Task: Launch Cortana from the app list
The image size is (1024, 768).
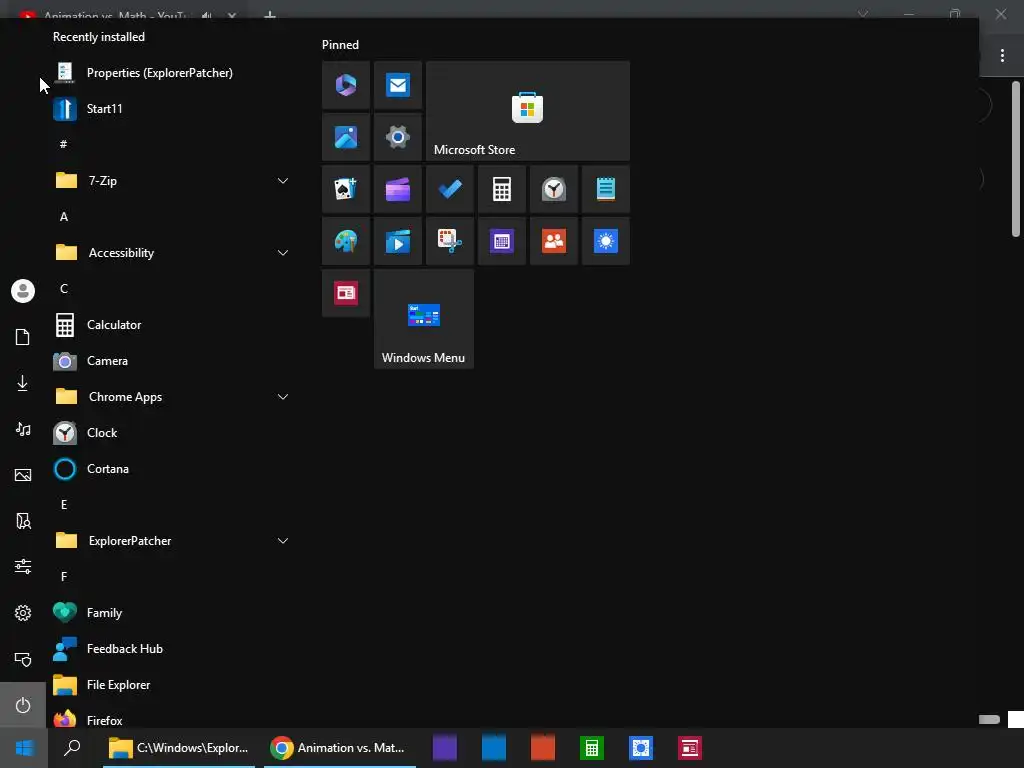Action: [x=172, y=469]
